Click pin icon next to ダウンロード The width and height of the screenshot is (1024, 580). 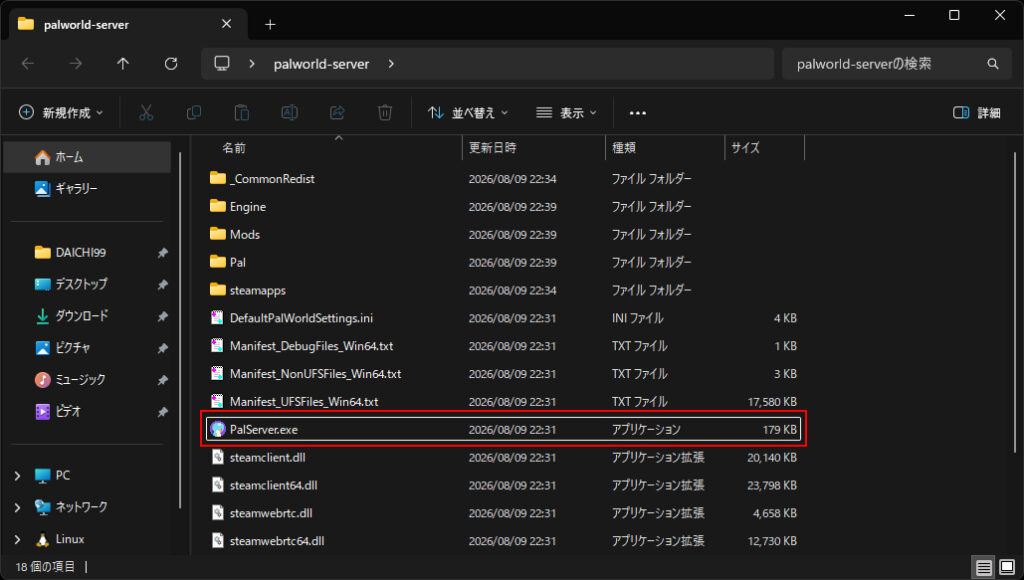tap(163, 316)
